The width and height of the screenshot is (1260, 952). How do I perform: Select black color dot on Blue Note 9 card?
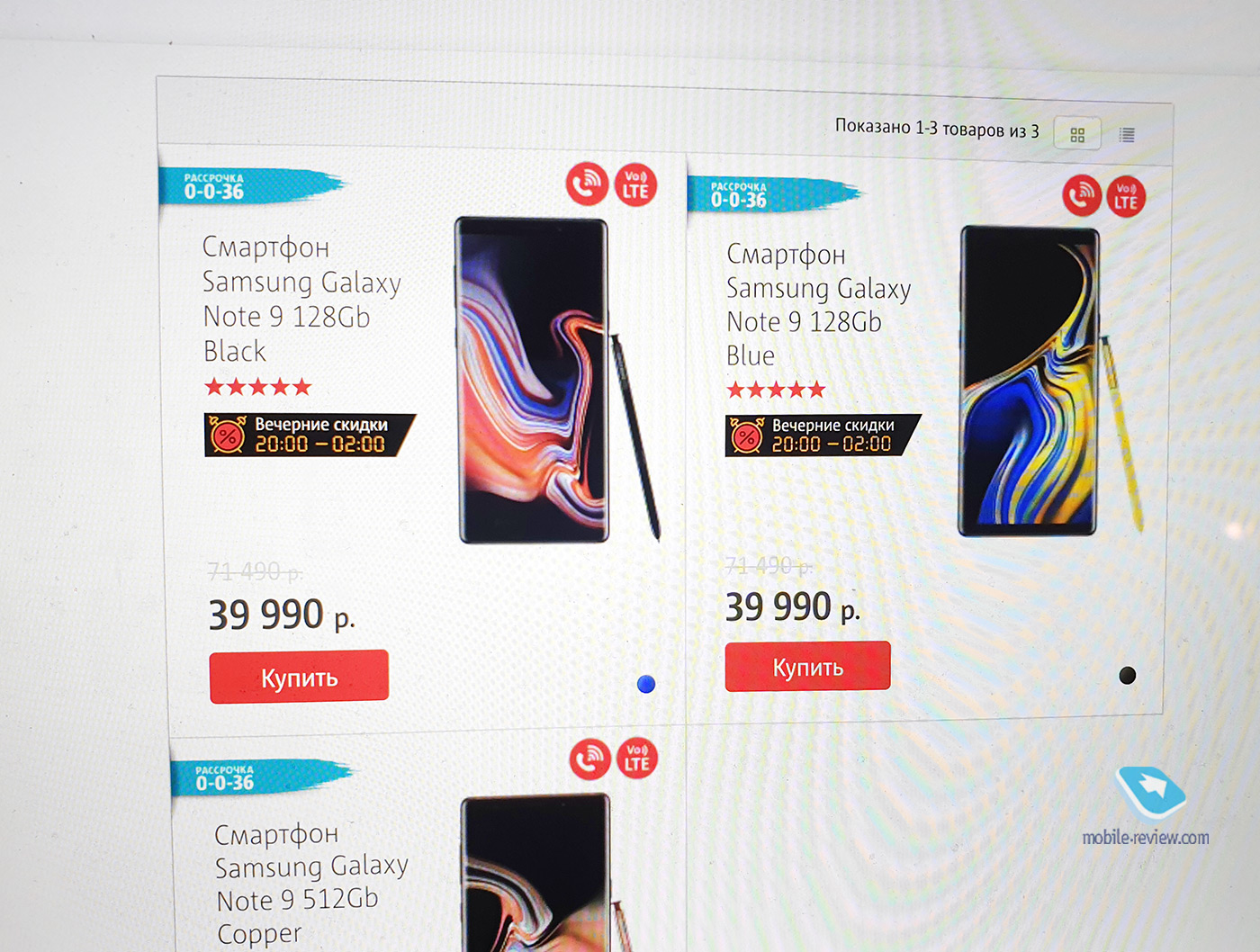click(x=1127, y=676)
